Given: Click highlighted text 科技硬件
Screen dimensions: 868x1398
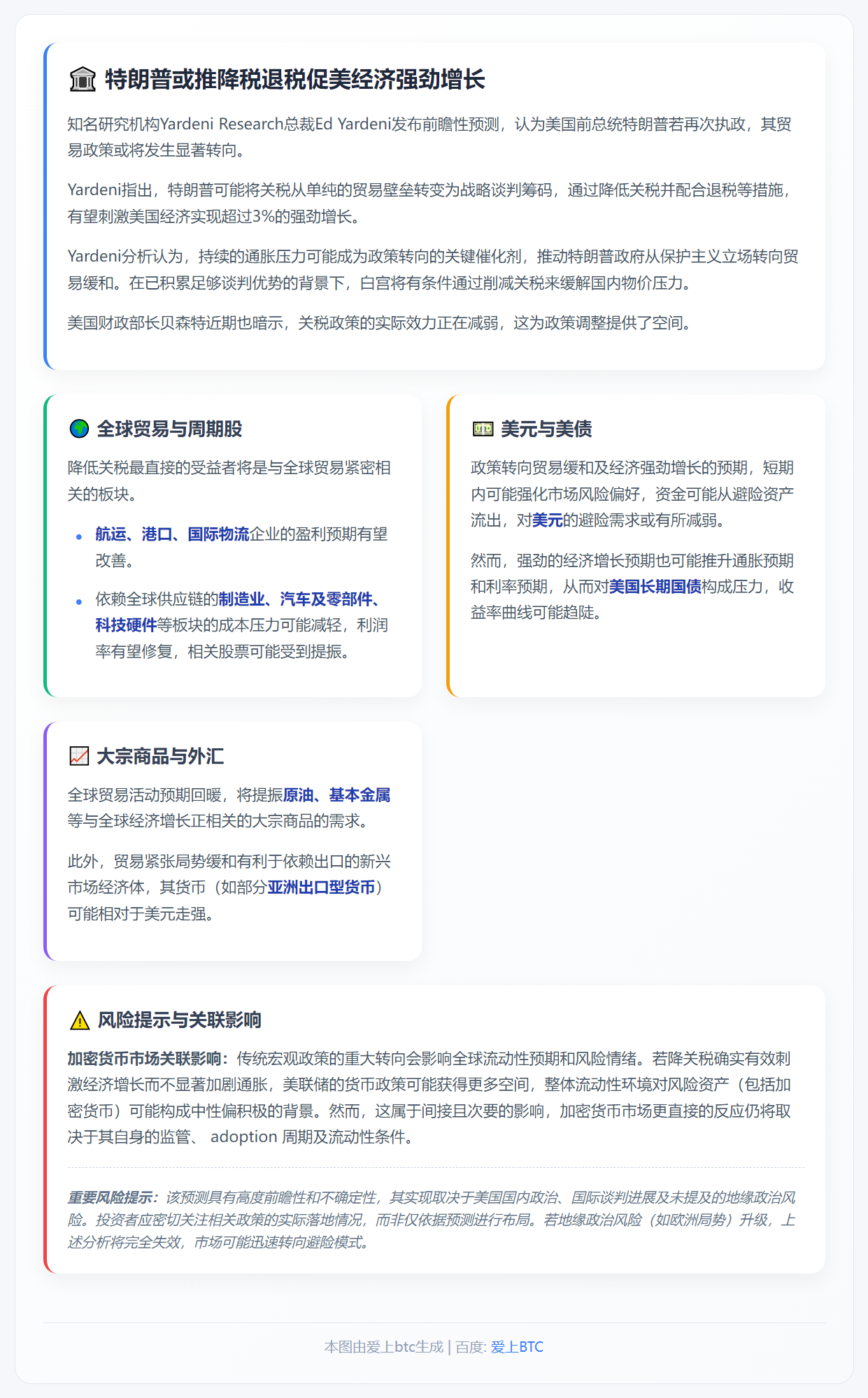Looking at the screenshot, I should [x=126, y=625].
